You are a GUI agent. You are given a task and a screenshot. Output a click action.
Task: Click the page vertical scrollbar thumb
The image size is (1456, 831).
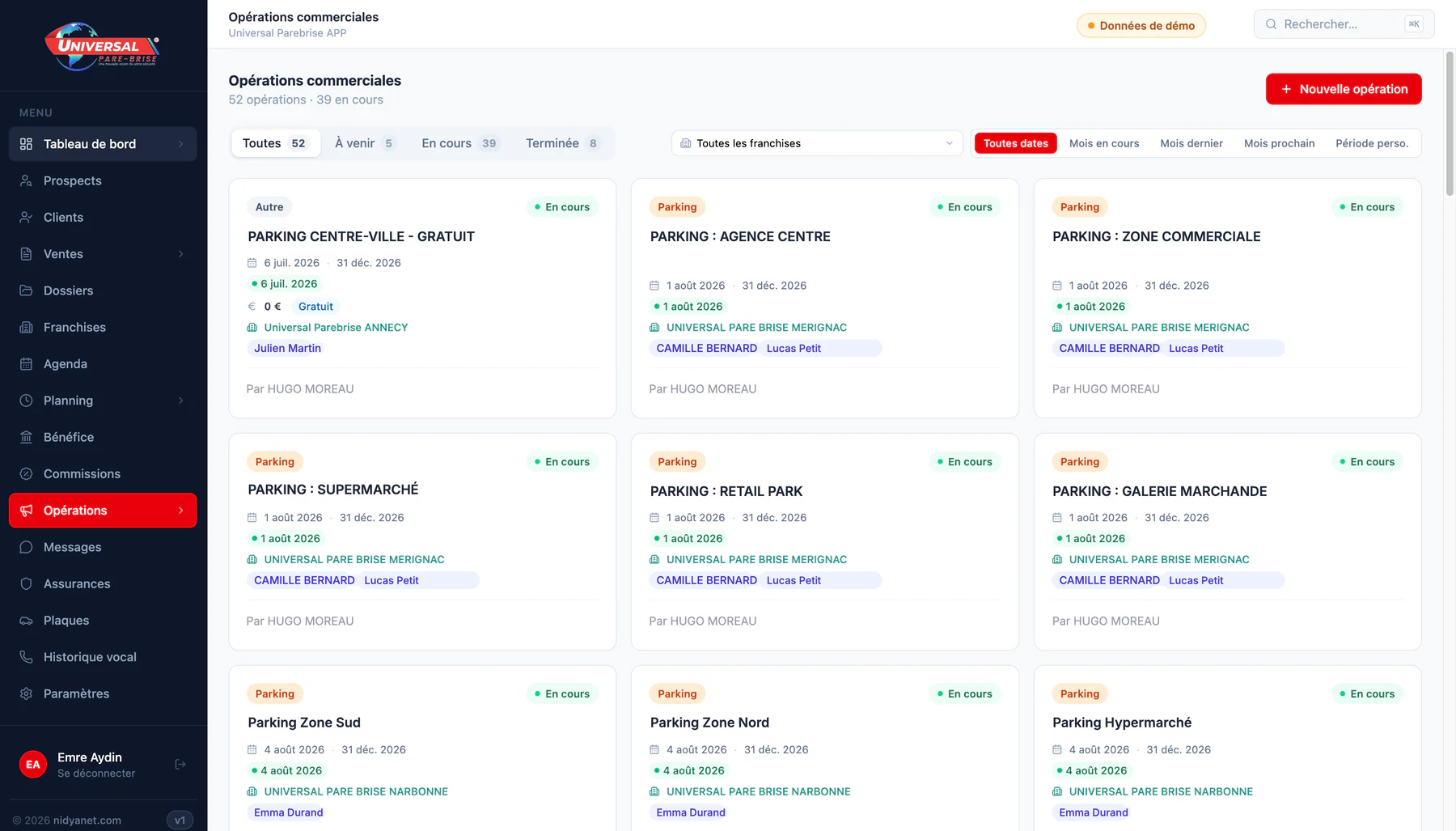click(x=1450, y=124)
